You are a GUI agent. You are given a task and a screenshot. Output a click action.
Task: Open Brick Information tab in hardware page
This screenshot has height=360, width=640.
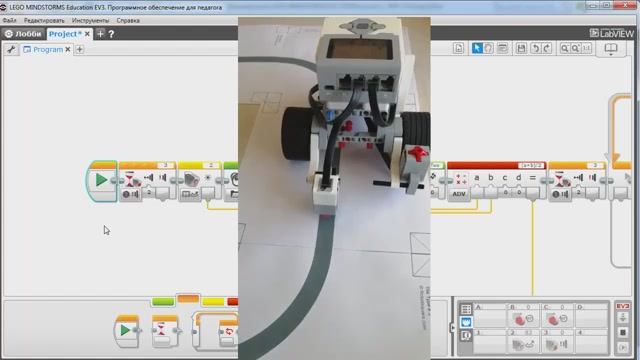click(x=466, y=309)
